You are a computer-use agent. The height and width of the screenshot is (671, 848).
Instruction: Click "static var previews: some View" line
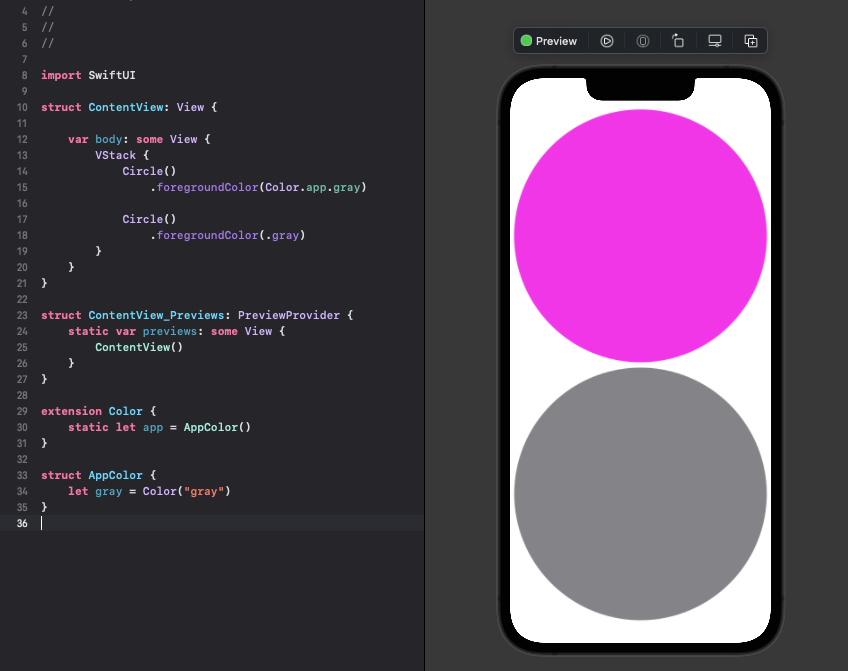177,331
